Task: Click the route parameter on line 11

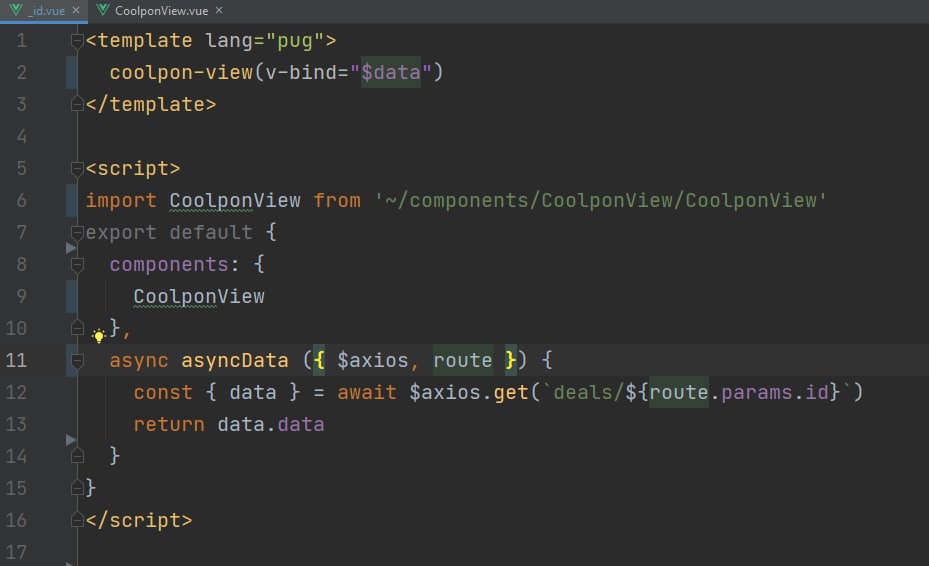Action: coord(463,360)
